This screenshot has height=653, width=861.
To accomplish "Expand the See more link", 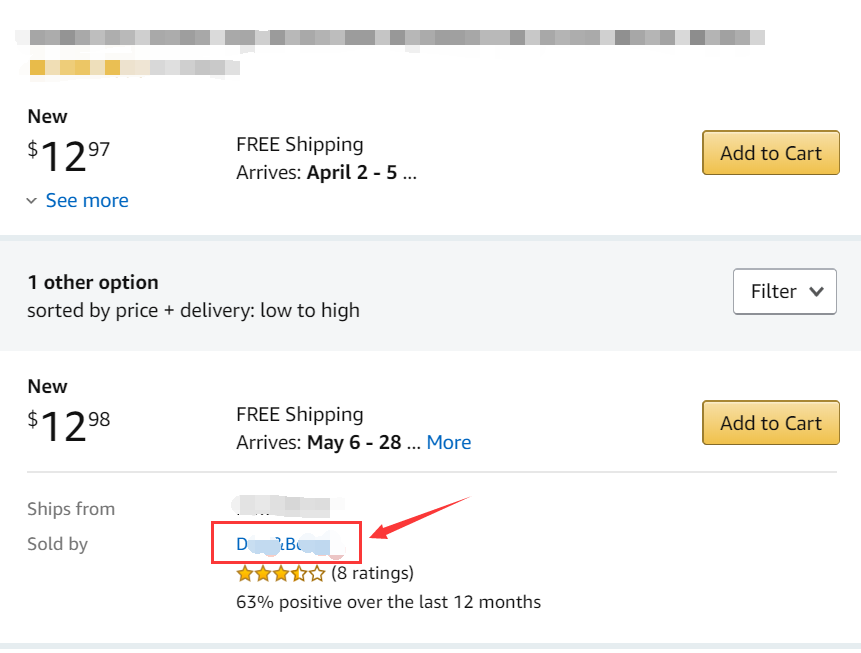I will 87,200.
